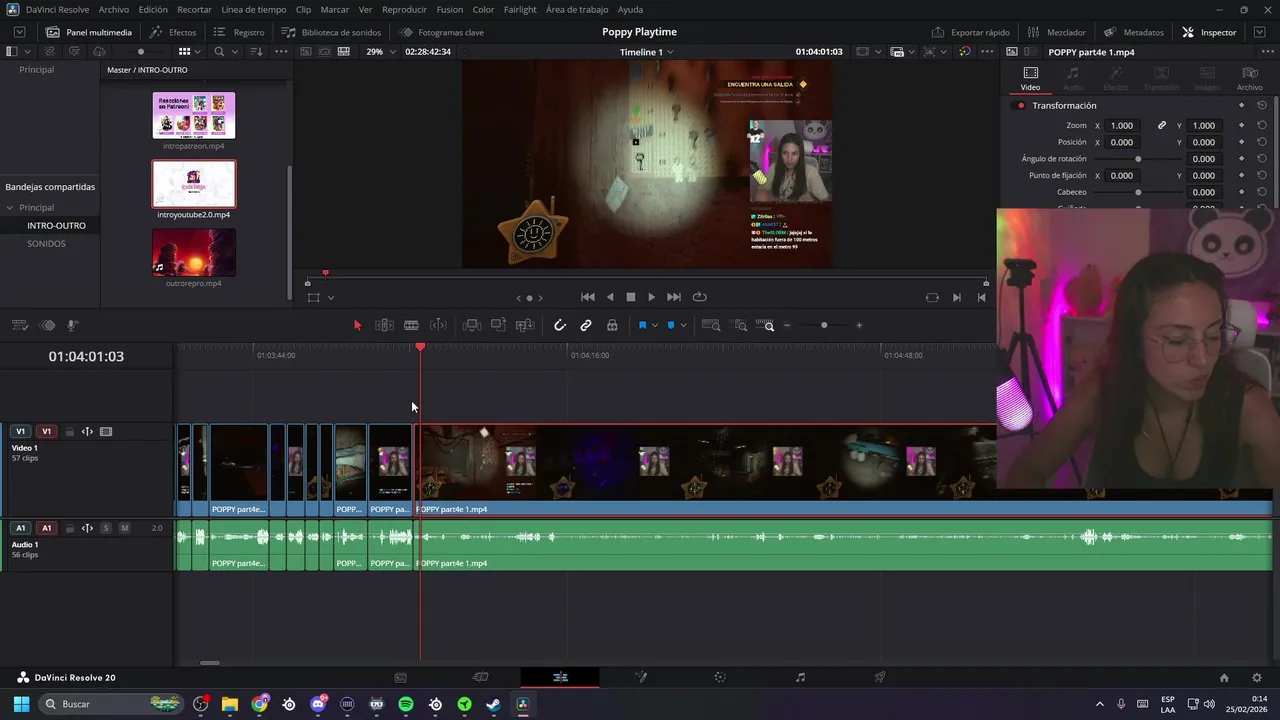Viewport: 1280px width, 720px height.
Task: Add a blue marker on the timeline
Action: (x=671, y=325)
